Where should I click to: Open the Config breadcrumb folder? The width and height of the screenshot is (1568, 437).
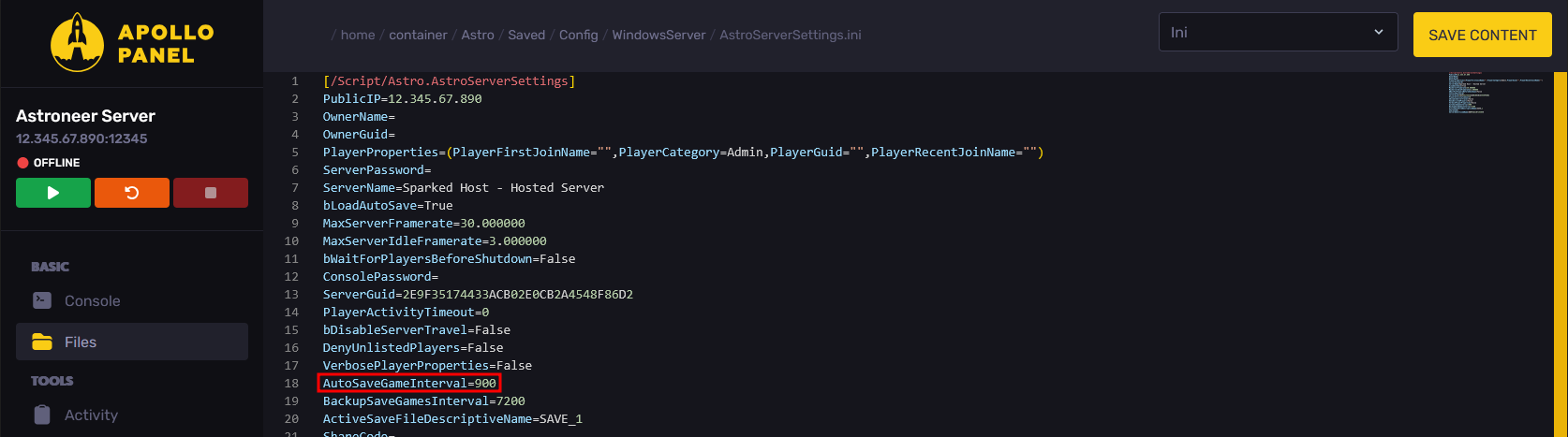point(578,35)
